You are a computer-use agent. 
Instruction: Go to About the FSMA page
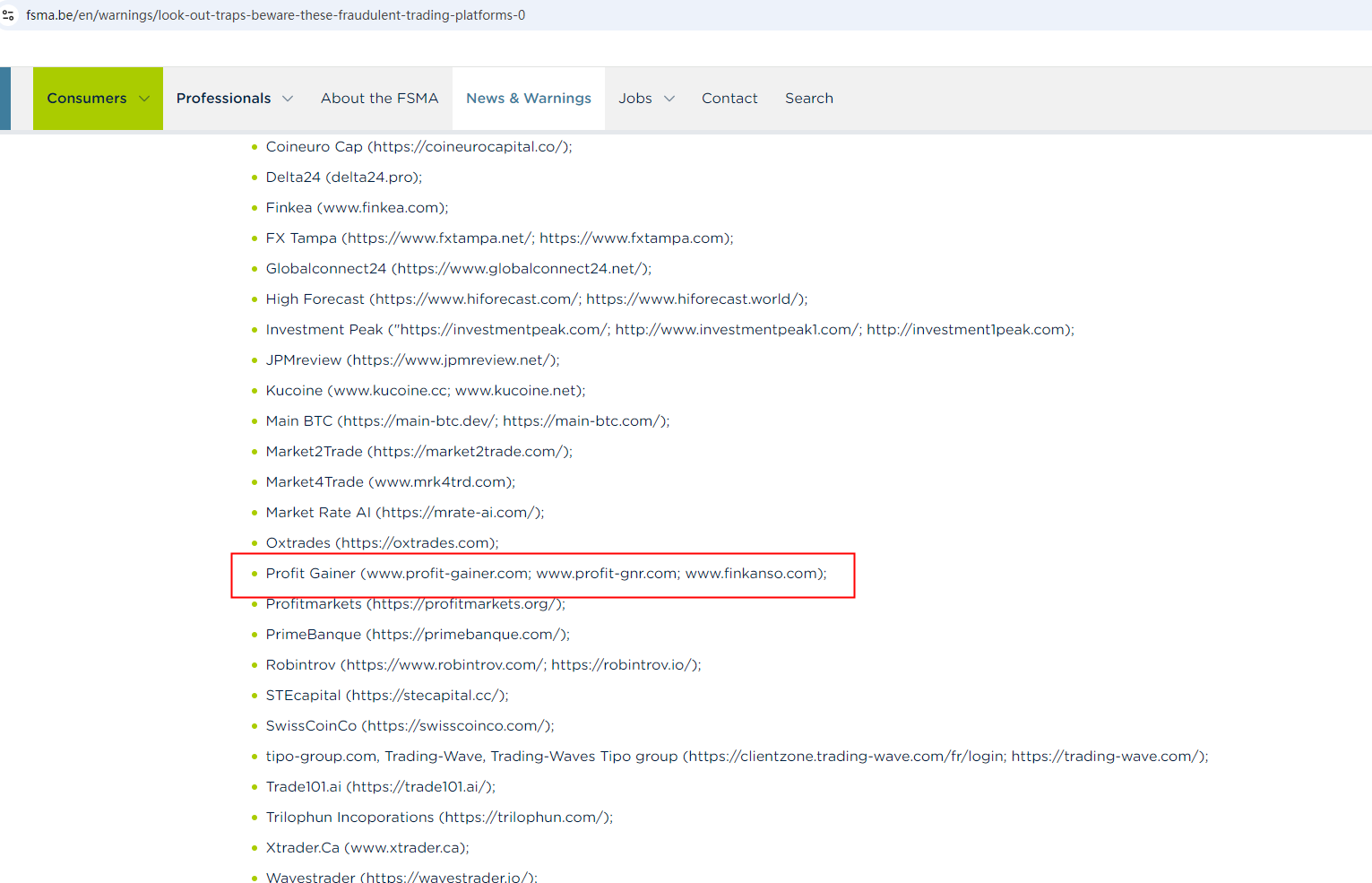tap(379, 99)
